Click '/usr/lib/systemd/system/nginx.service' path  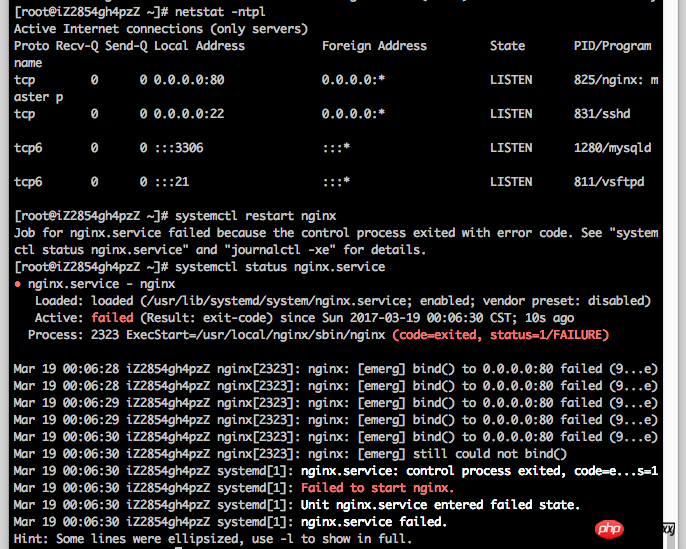click(x=278, y=301)
